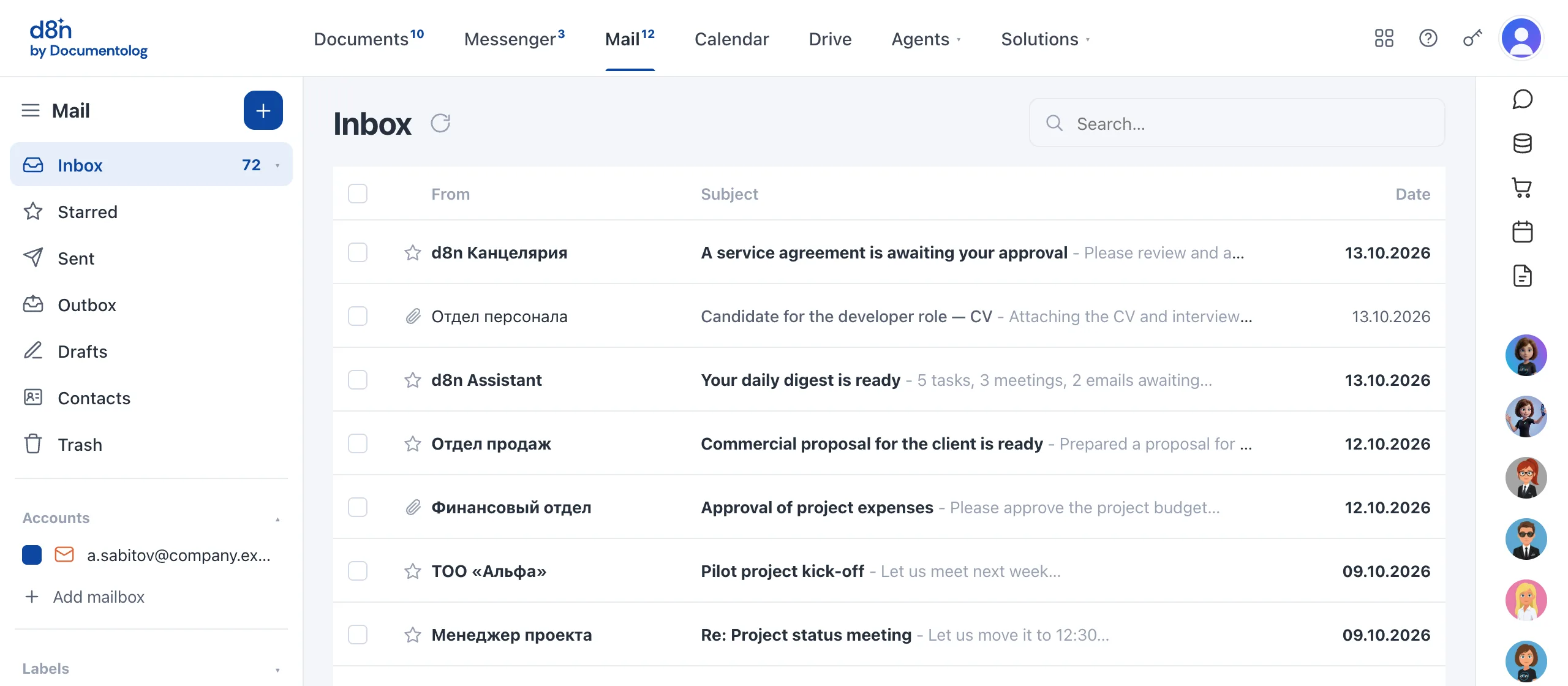The width and height of the screenshot is (1568, 686).
Task: Open the Trash folder
Action: coord(151,444)
